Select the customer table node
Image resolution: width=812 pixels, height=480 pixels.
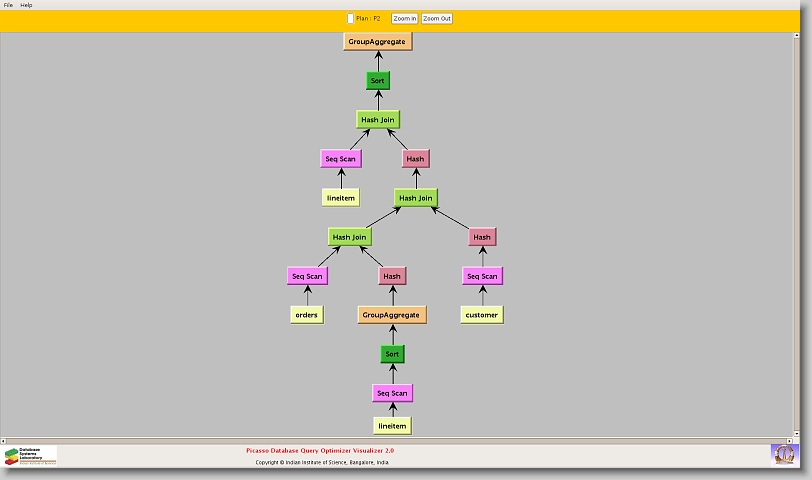pyautogui.click(x=482, y=315)
